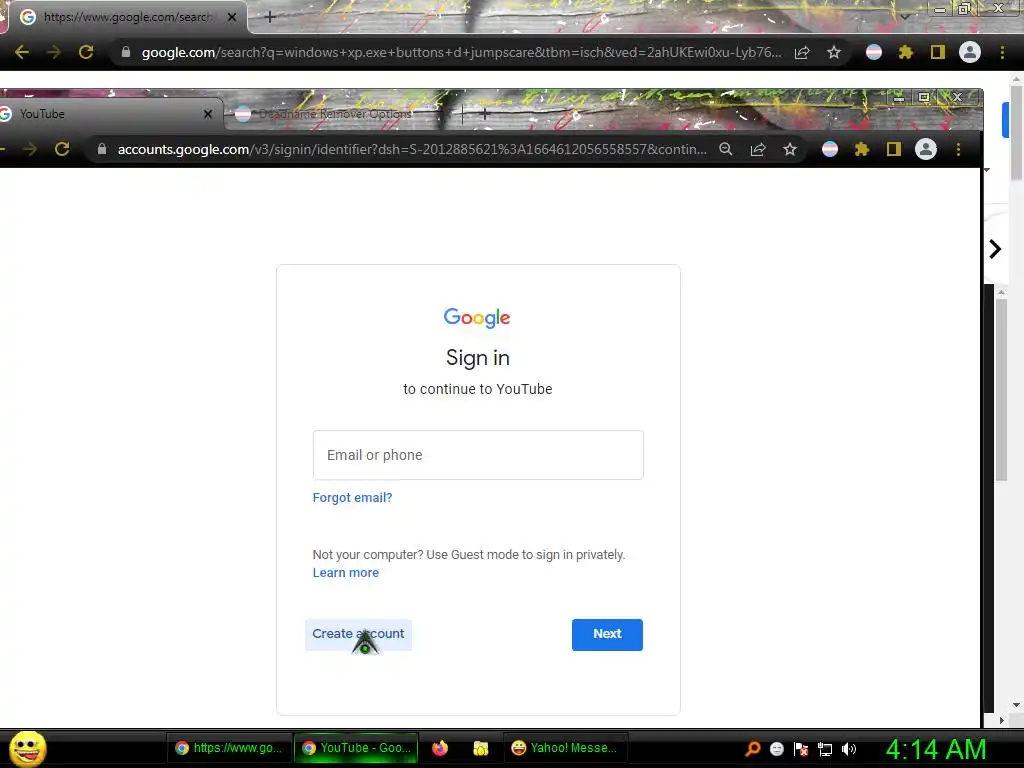Screen dimensions: 1024x768
Task: Toggle side panel in accounts.google.com window
Action: pos(894,150)
